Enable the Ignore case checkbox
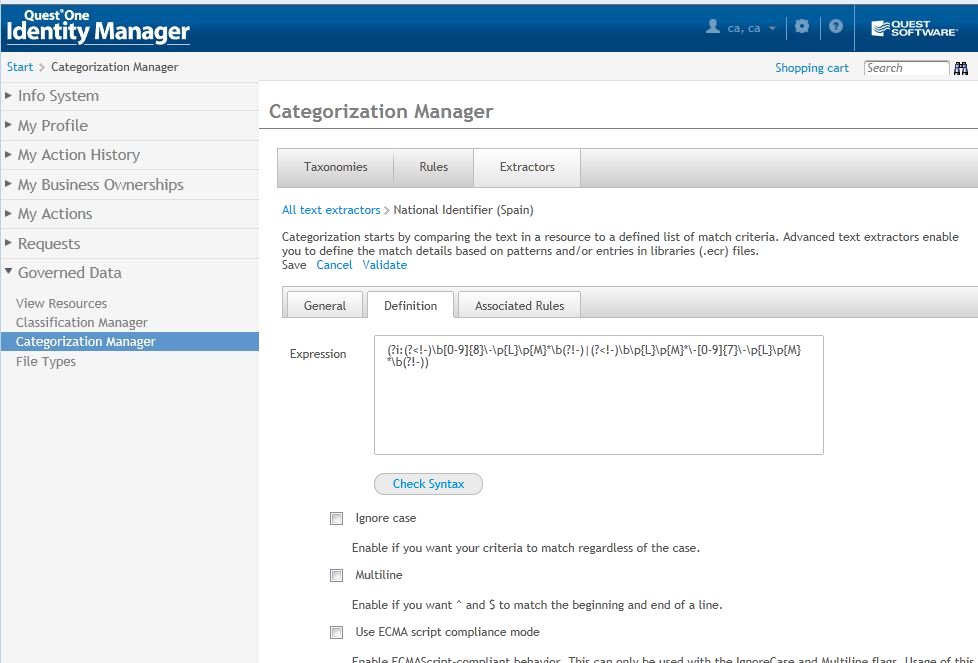The height and width of the screenshot is (663, 978). [336, 519]
